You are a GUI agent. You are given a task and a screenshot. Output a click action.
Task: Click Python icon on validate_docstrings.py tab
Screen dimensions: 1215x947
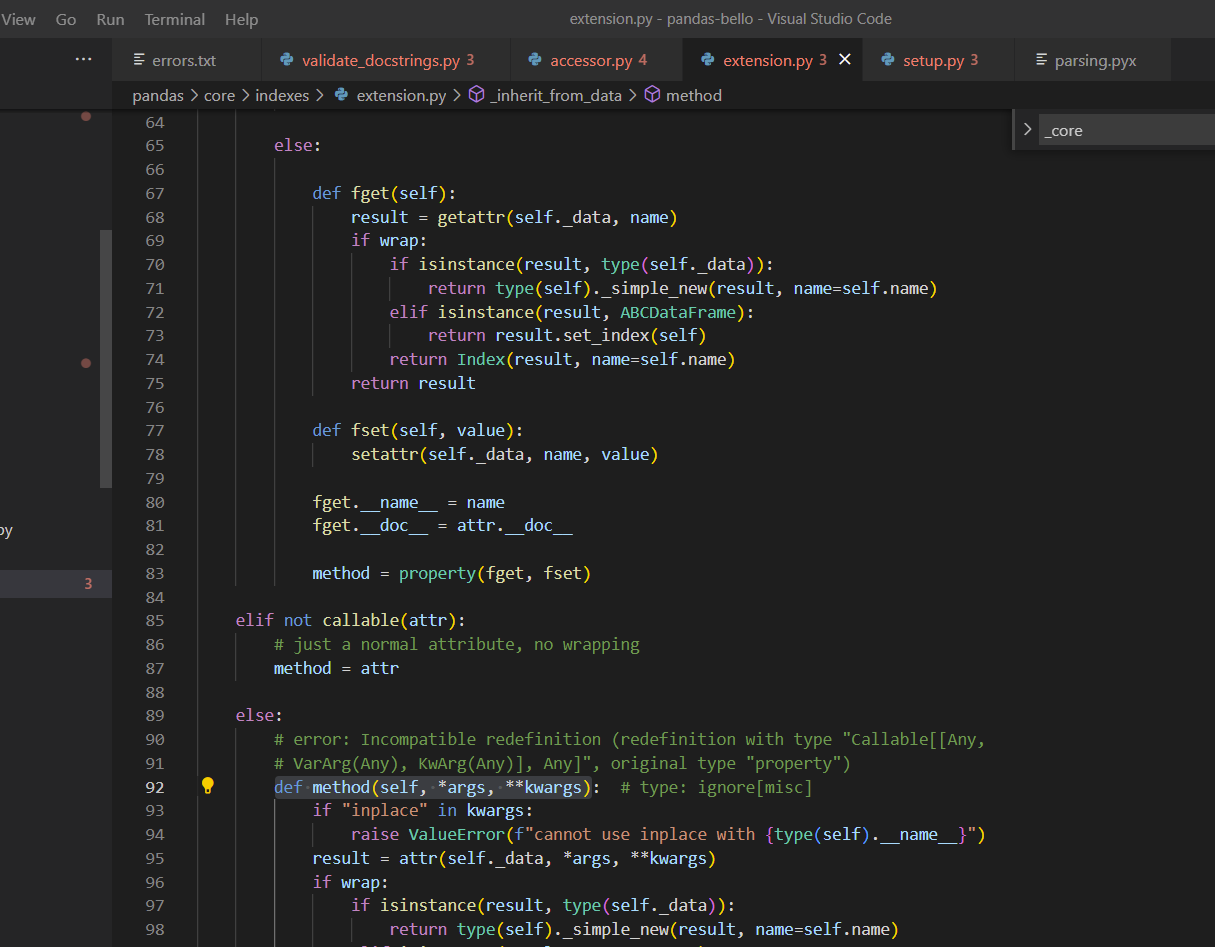(288, 60)
